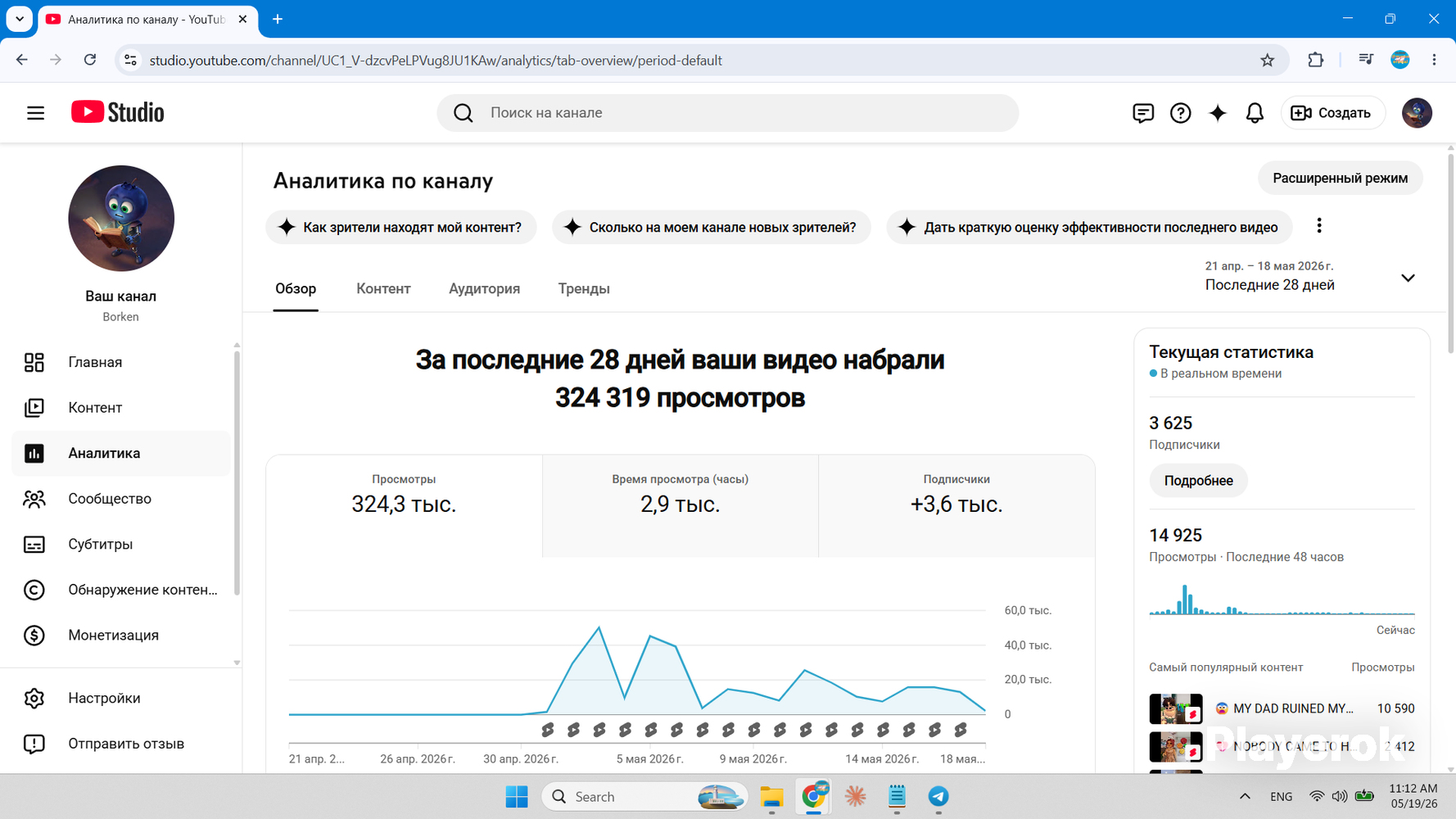1456x819 pixels.
Task: Open MY DAD RUINED MY video thumbnail
Action: pyautogui.click(x=1175, y=708)
